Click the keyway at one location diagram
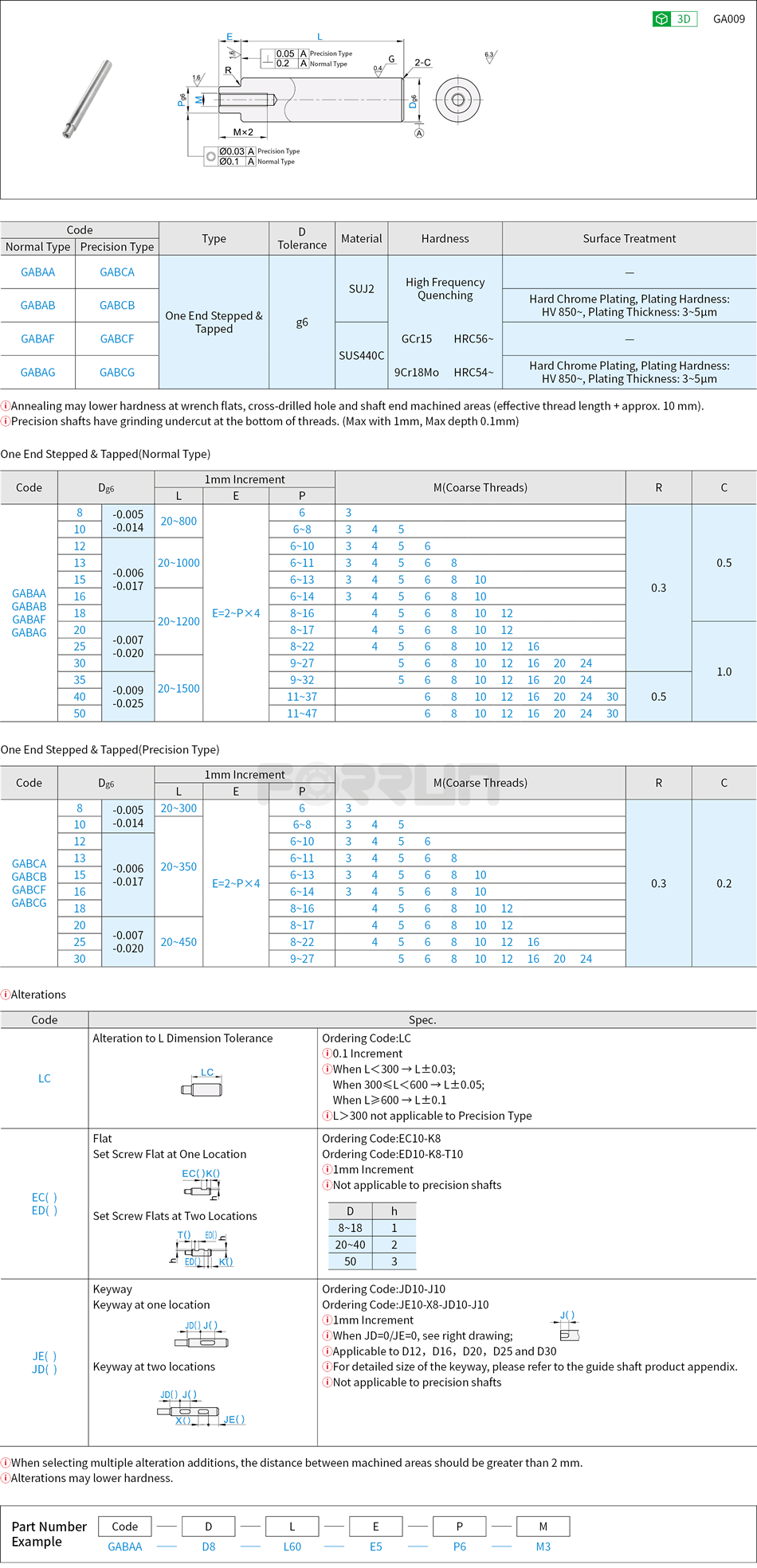 pyautogui.click(x=202, y=1335)
